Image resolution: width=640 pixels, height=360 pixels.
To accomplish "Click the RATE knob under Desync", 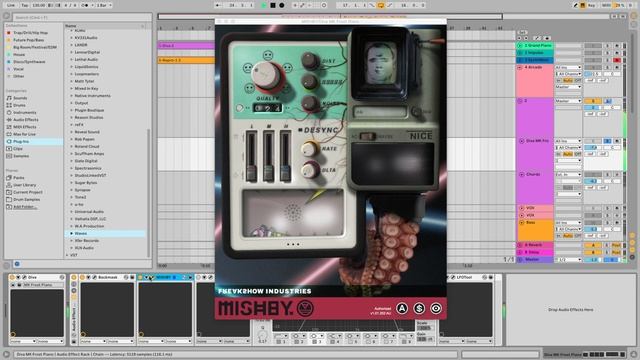I will pos(310,149).
